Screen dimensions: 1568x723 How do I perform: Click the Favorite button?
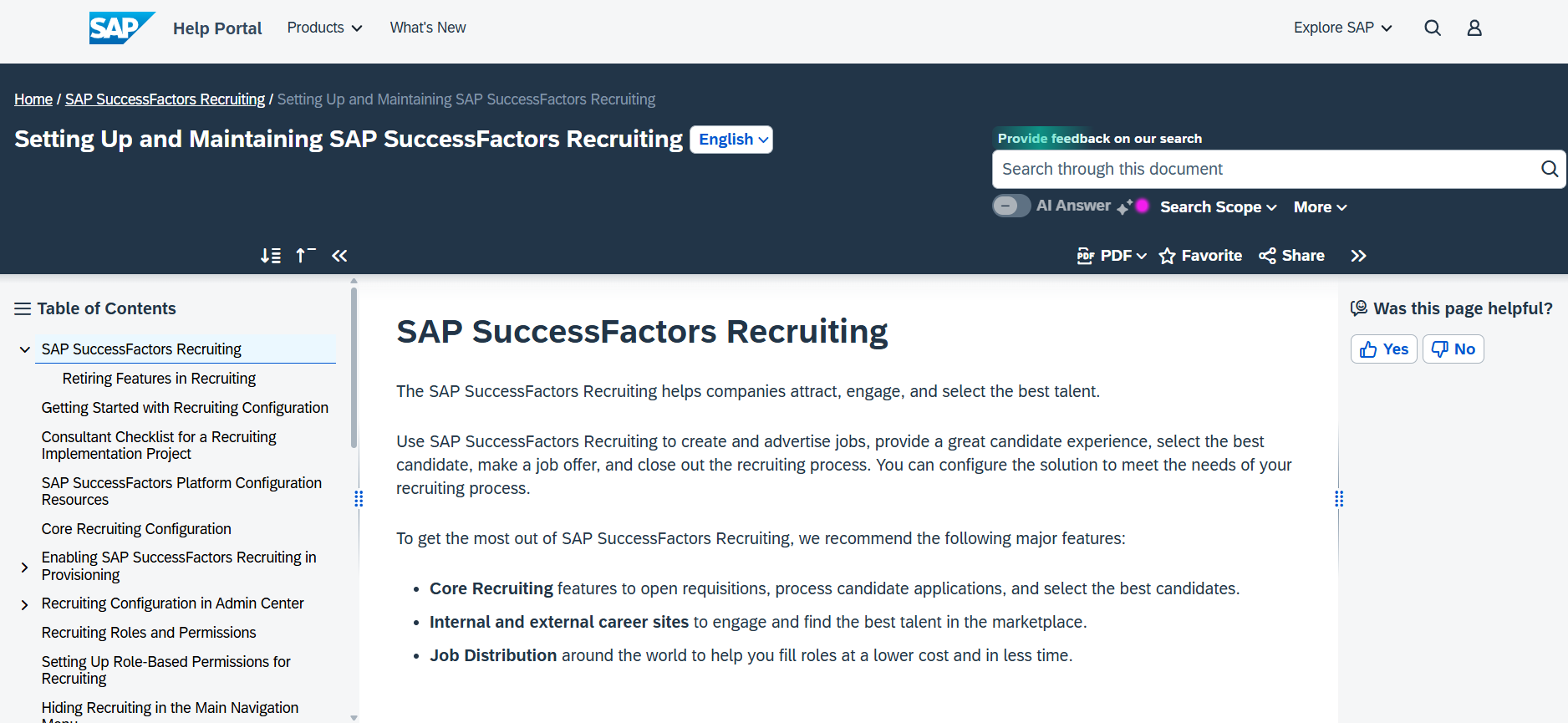pyautogui.click(x=1200, y=256)
